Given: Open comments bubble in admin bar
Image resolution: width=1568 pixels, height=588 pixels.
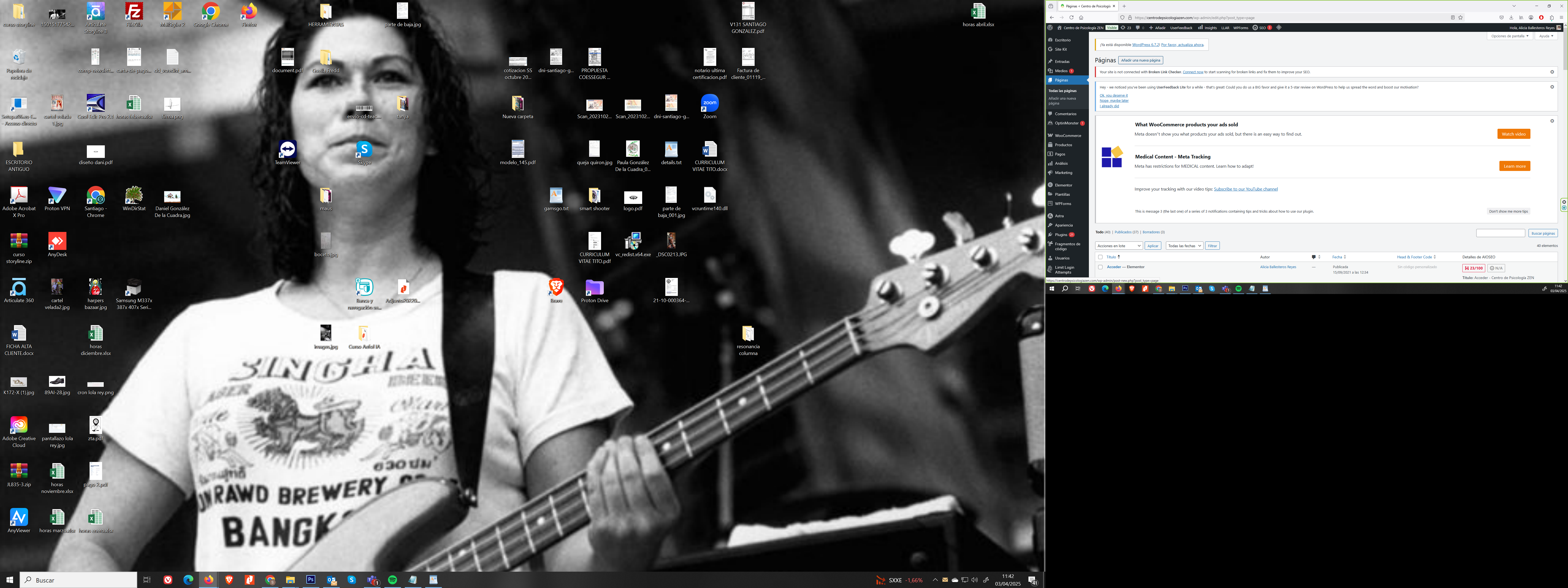Looking at the screenshot, I should click(1140, 27).
